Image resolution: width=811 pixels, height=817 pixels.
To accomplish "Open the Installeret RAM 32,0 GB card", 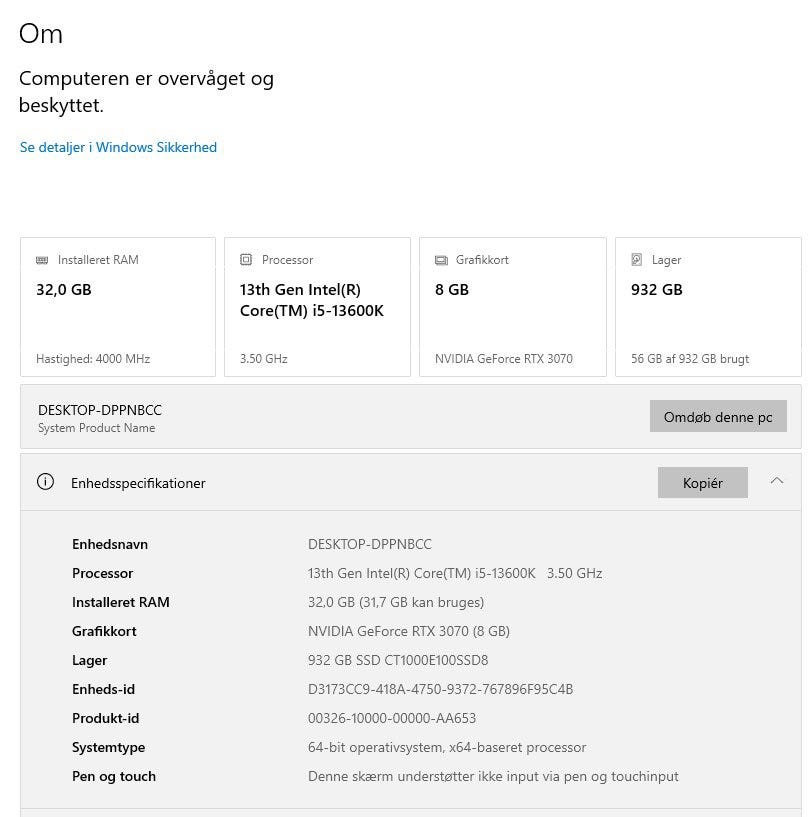I will pos(118,306).
